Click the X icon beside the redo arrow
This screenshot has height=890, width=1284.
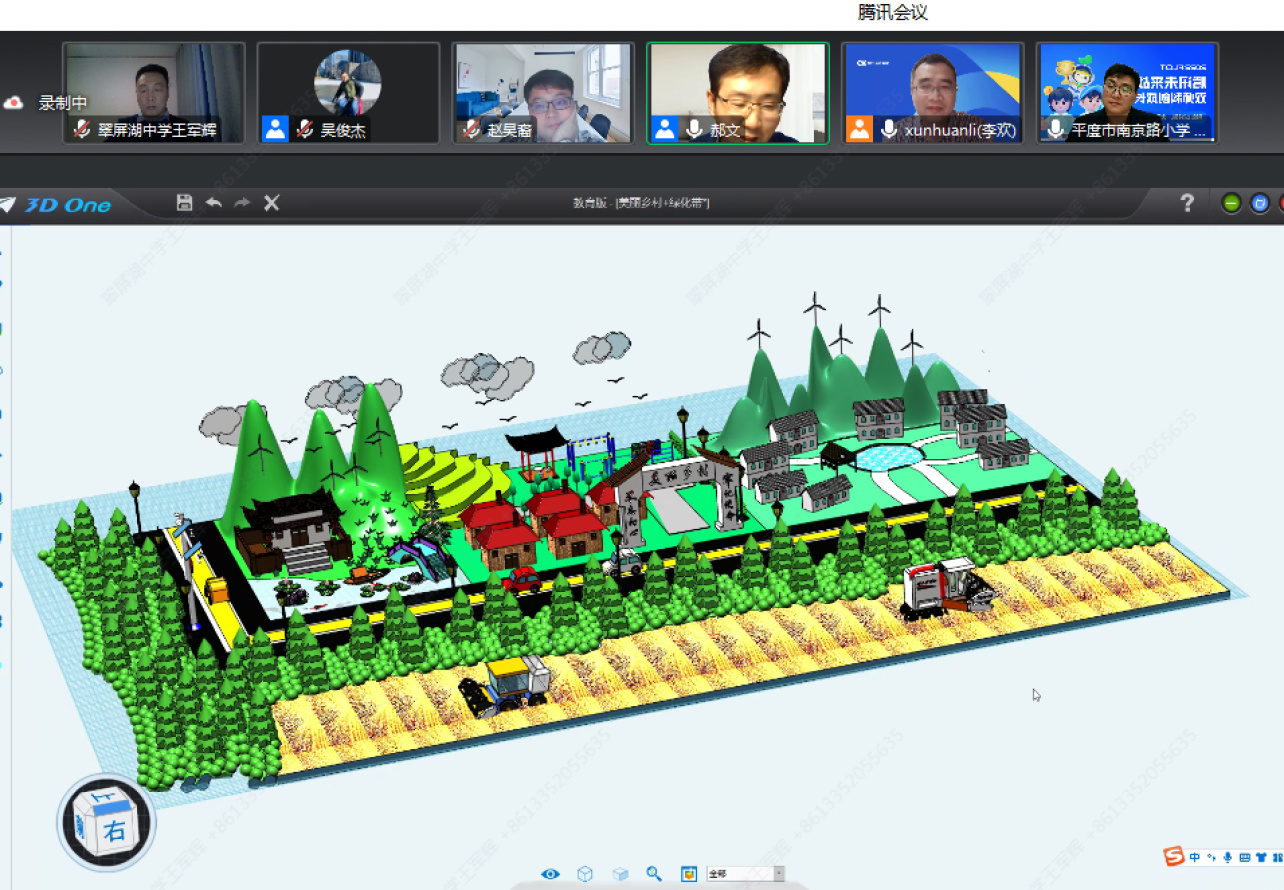[x=271, y=203]
